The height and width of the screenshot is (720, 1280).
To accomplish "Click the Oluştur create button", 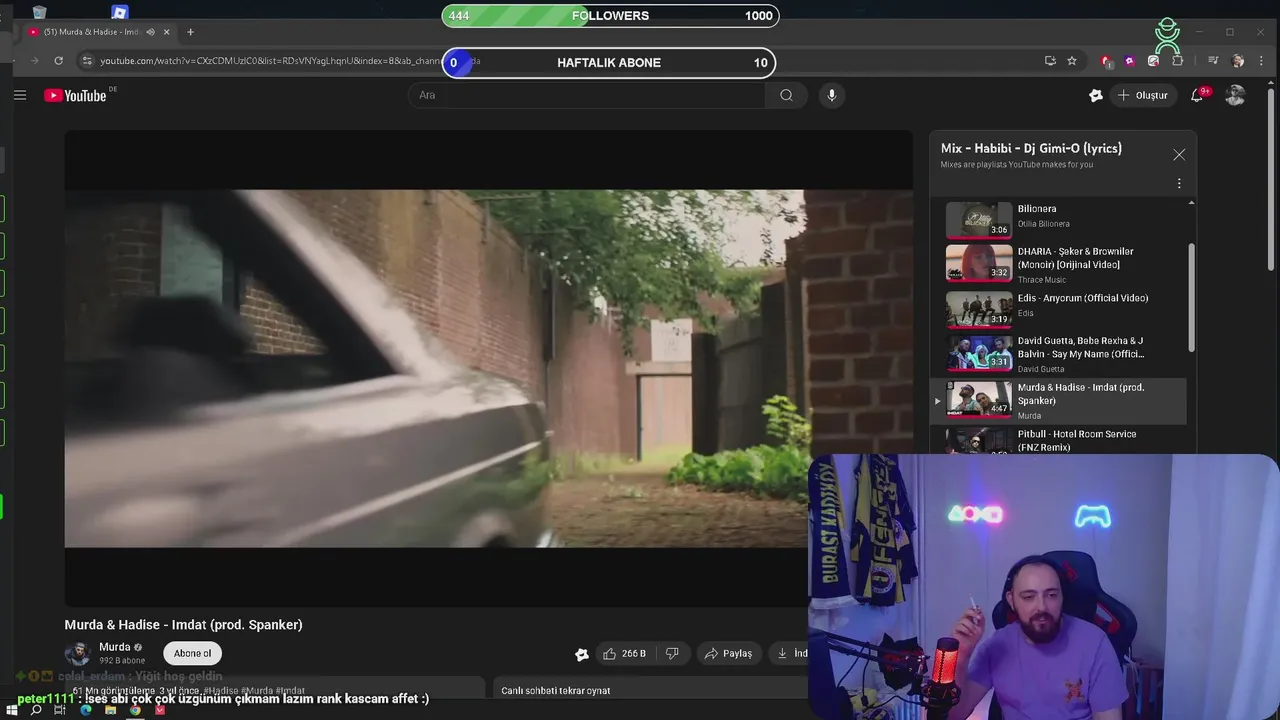I will coord(1142,95).
